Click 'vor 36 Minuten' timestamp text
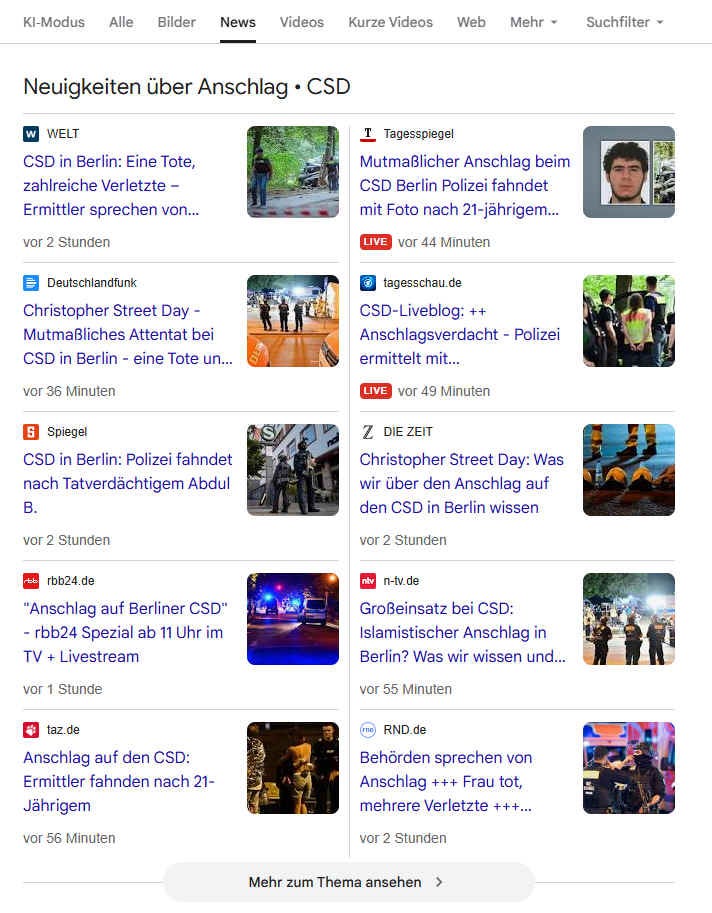The height and width of the screenshot is (913, 712). (x=69, y=391)
